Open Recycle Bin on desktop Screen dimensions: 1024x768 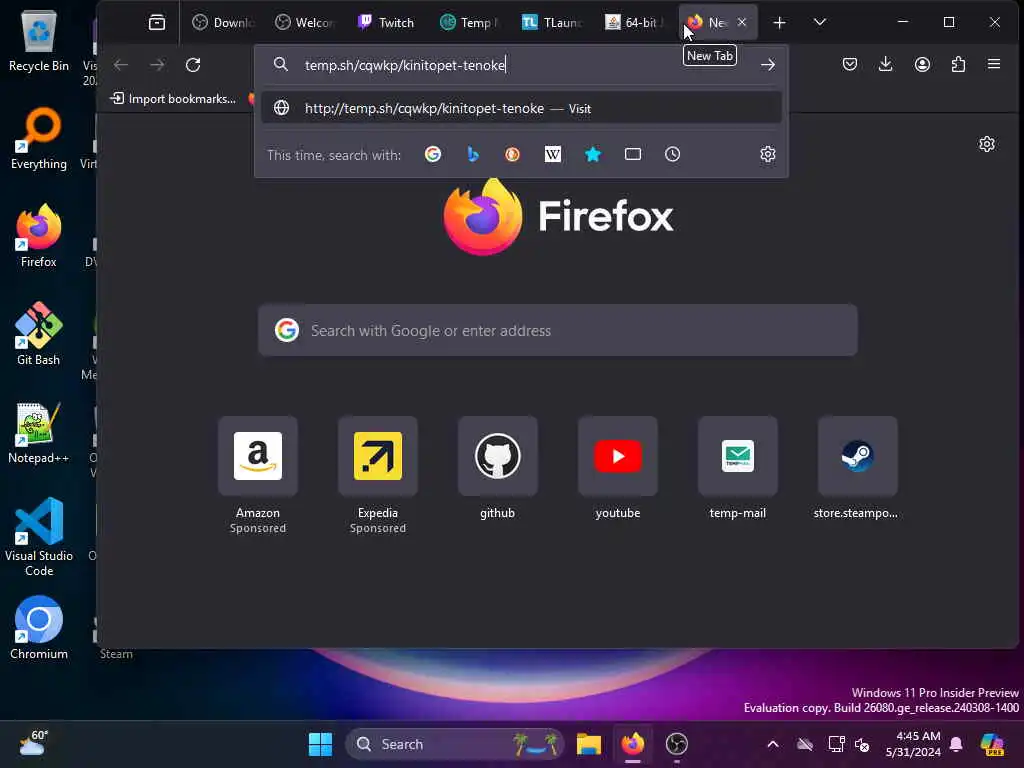[x=39, y=40]
